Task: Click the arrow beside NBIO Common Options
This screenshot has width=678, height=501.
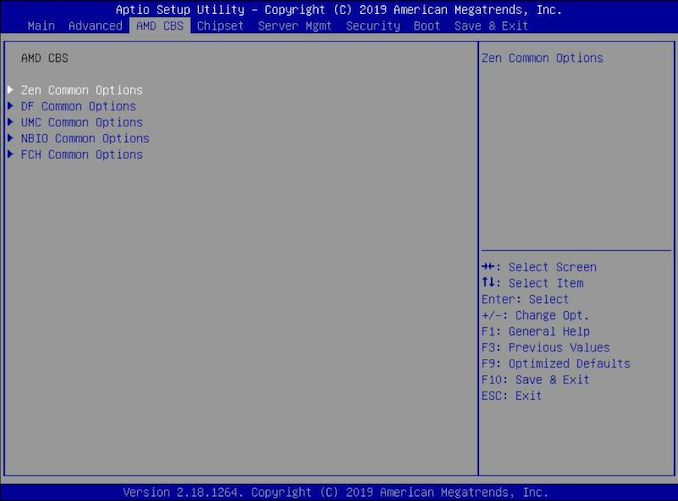Action: [11, 138]
